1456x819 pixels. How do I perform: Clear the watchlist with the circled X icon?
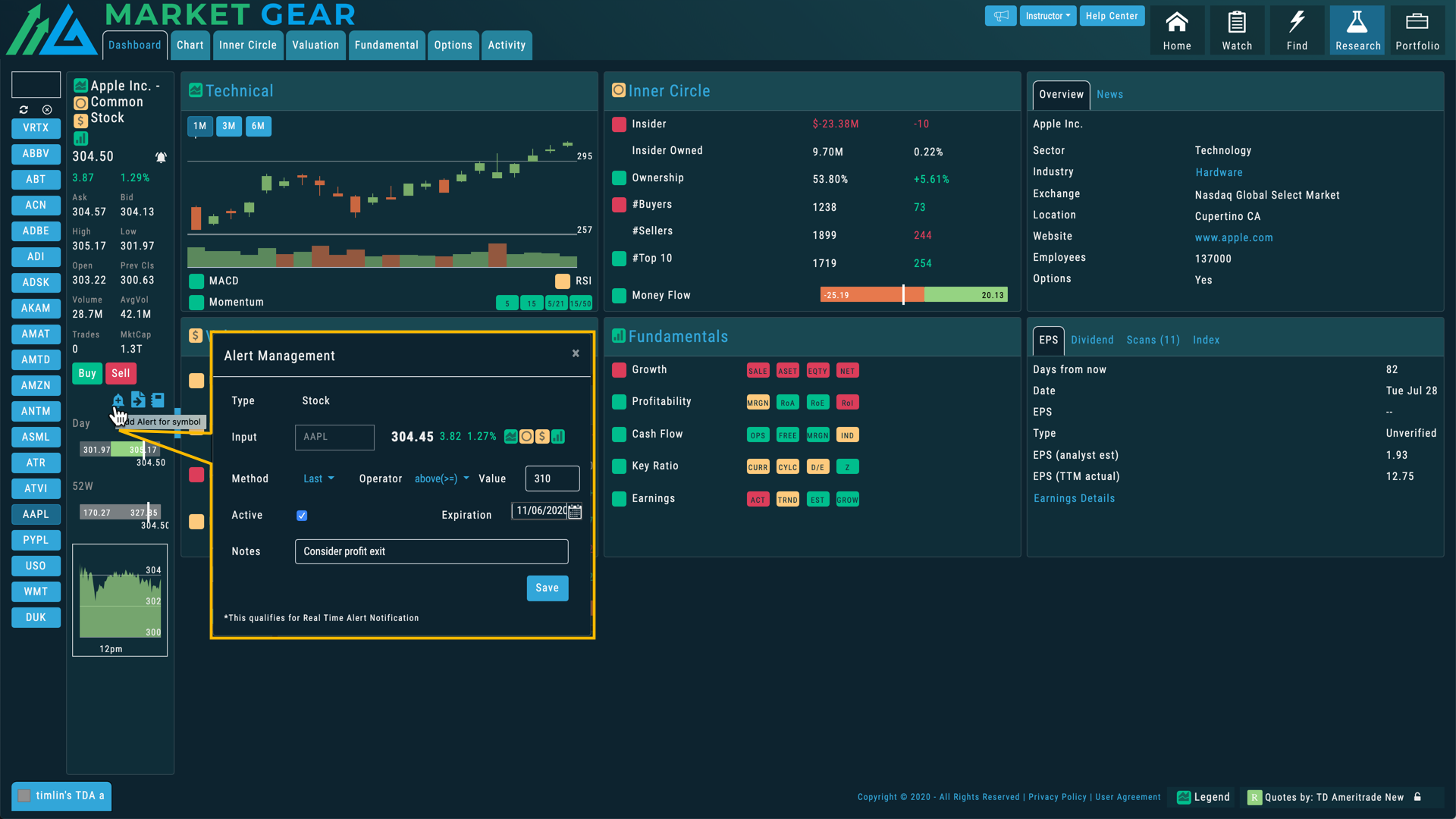pos(47,110)
